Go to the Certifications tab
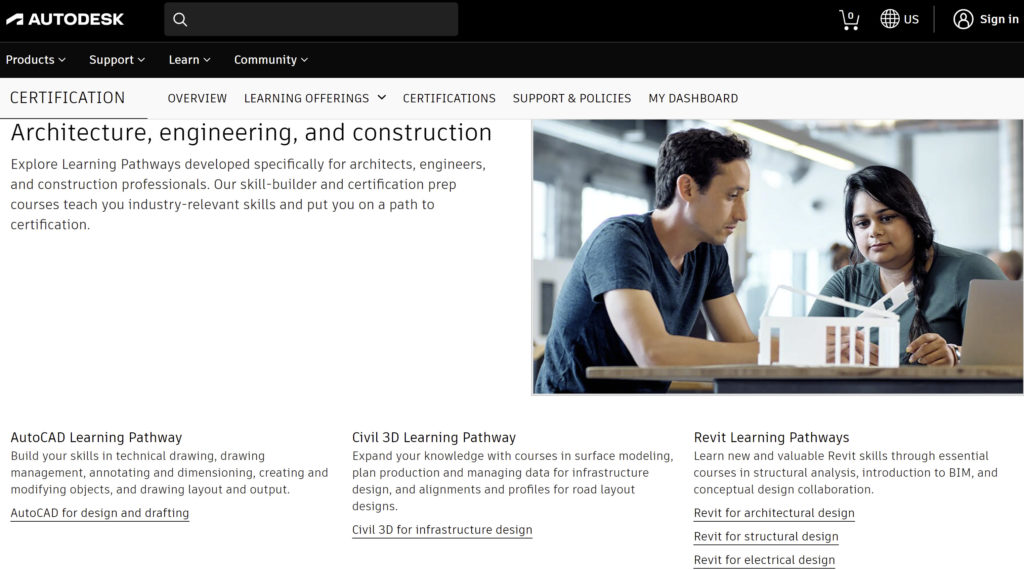 click(449, 98)
